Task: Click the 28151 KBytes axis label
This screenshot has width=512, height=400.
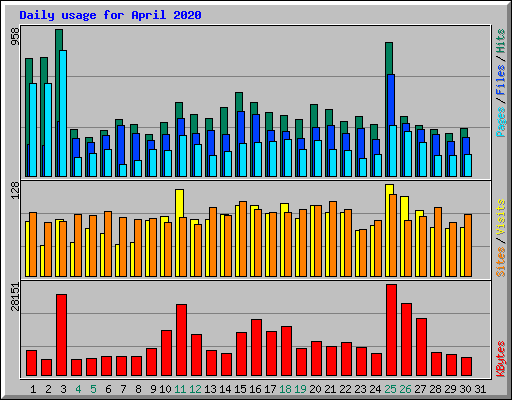Action: click(x=15, y=297)
